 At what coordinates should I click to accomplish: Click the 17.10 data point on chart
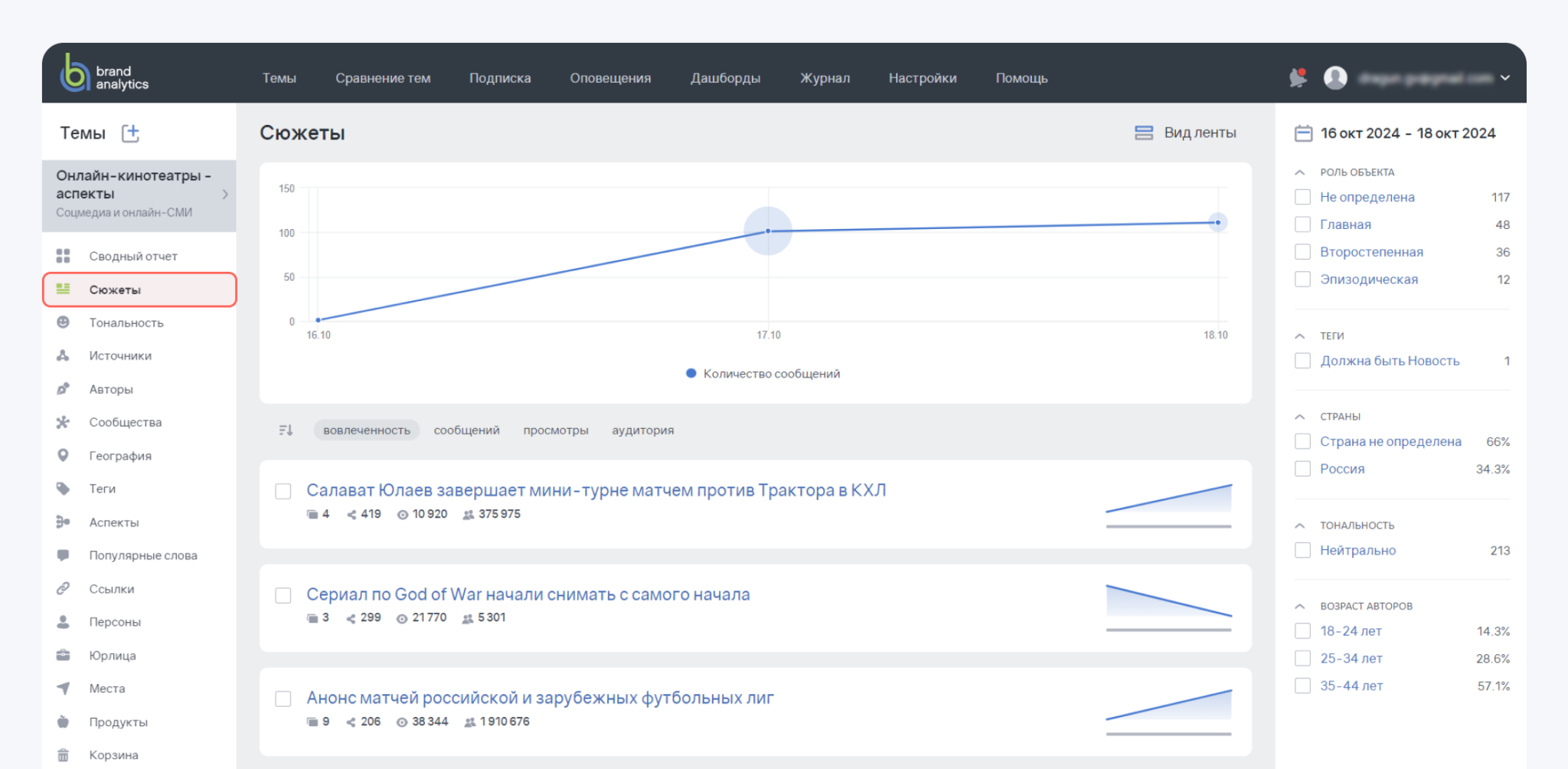click(x=768, y=231)
